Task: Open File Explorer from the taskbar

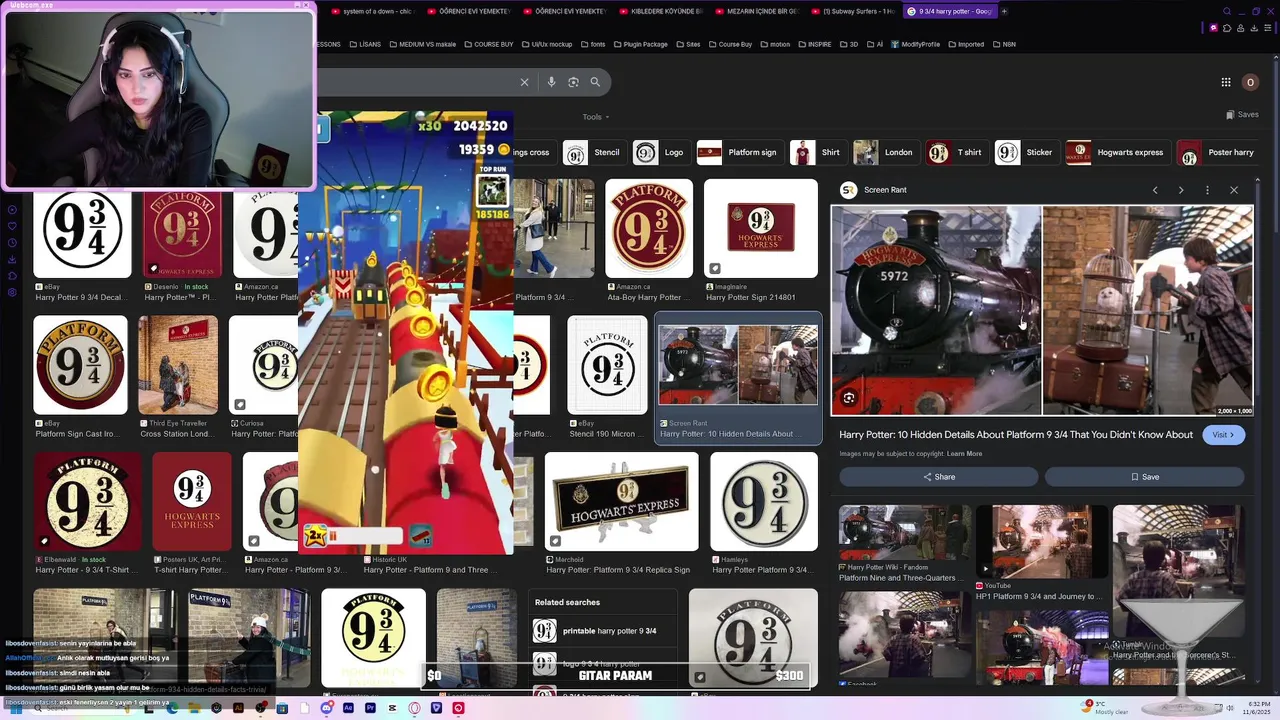Action: (x=194, y=708)
